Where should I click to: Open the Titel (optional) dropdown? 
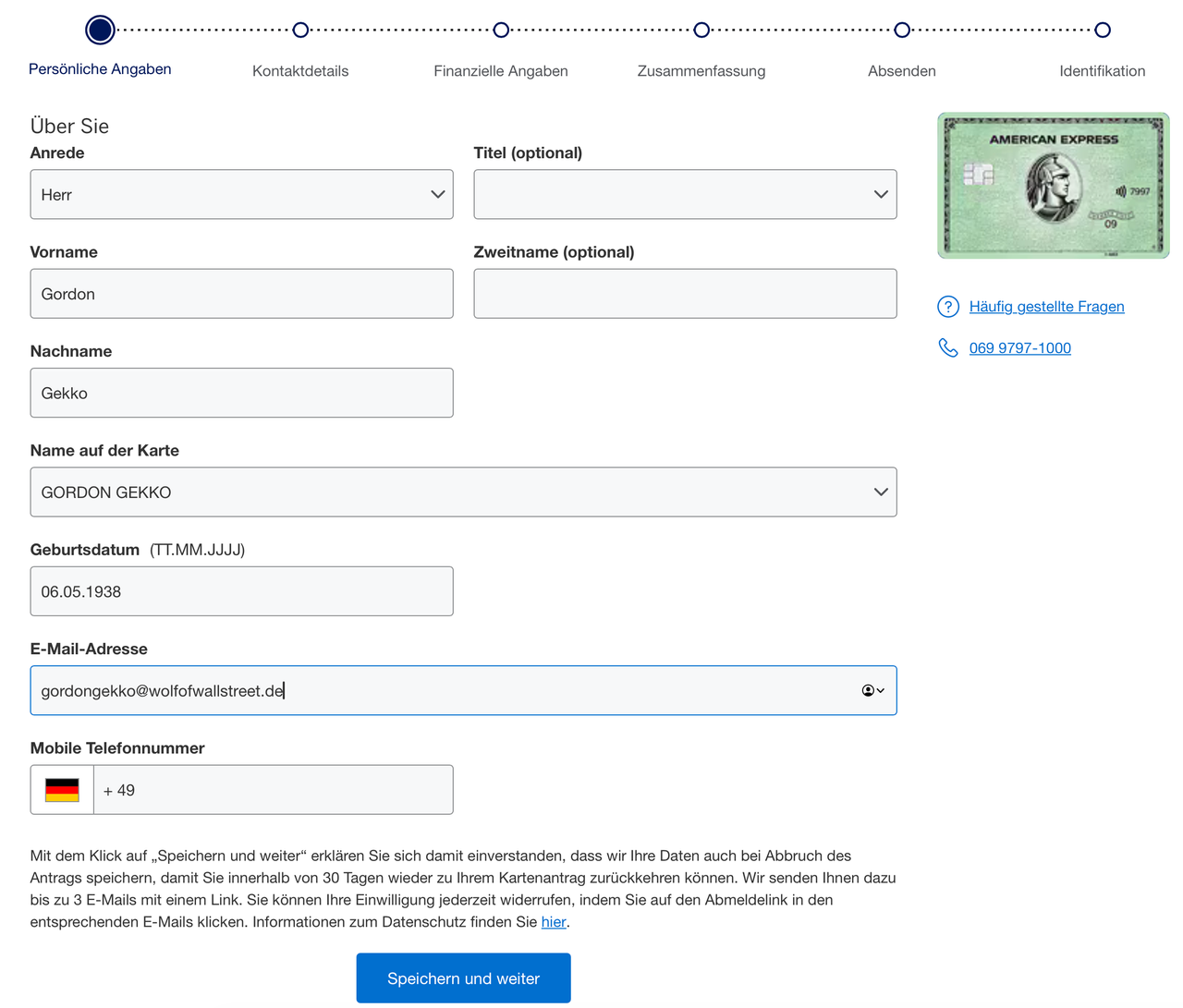(x=686, y=194)
